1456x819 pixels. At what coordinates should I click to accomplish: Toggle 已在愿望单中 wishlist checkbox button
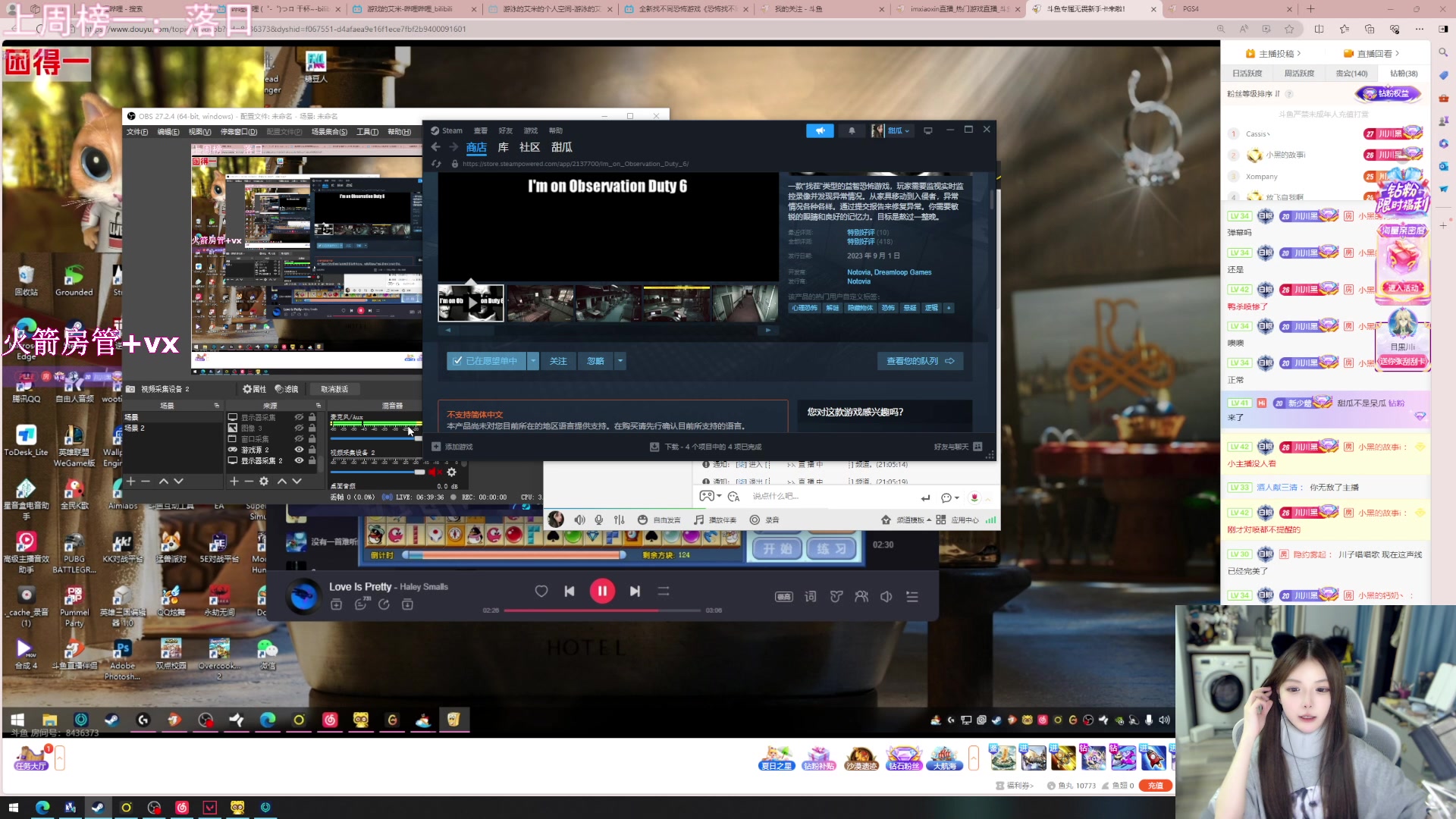pyautogui.click(x=486, y=361)
